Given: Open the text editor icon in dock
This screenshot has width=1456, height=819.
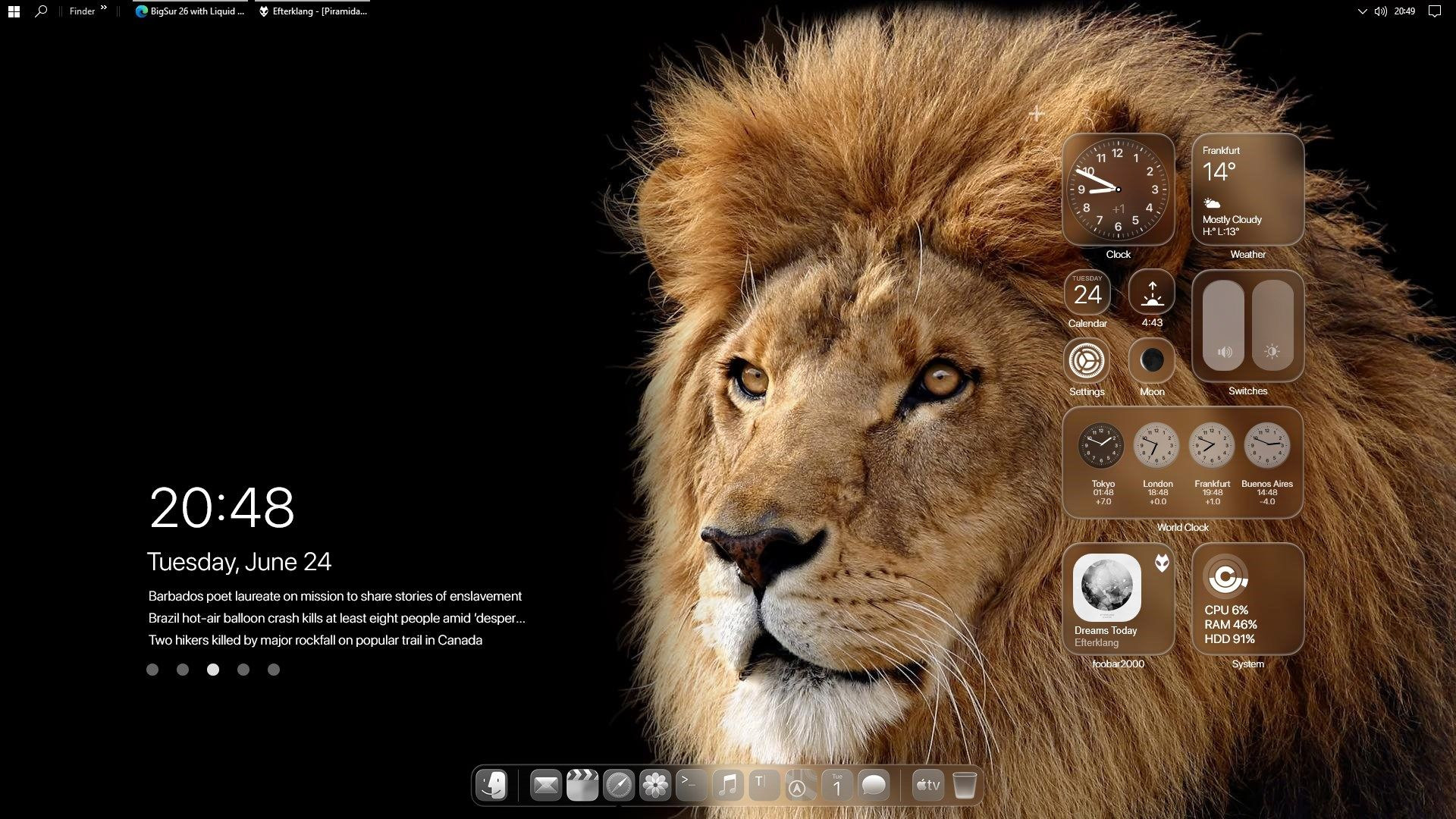Looking at the screenshot, I should (x=764, y=786).
